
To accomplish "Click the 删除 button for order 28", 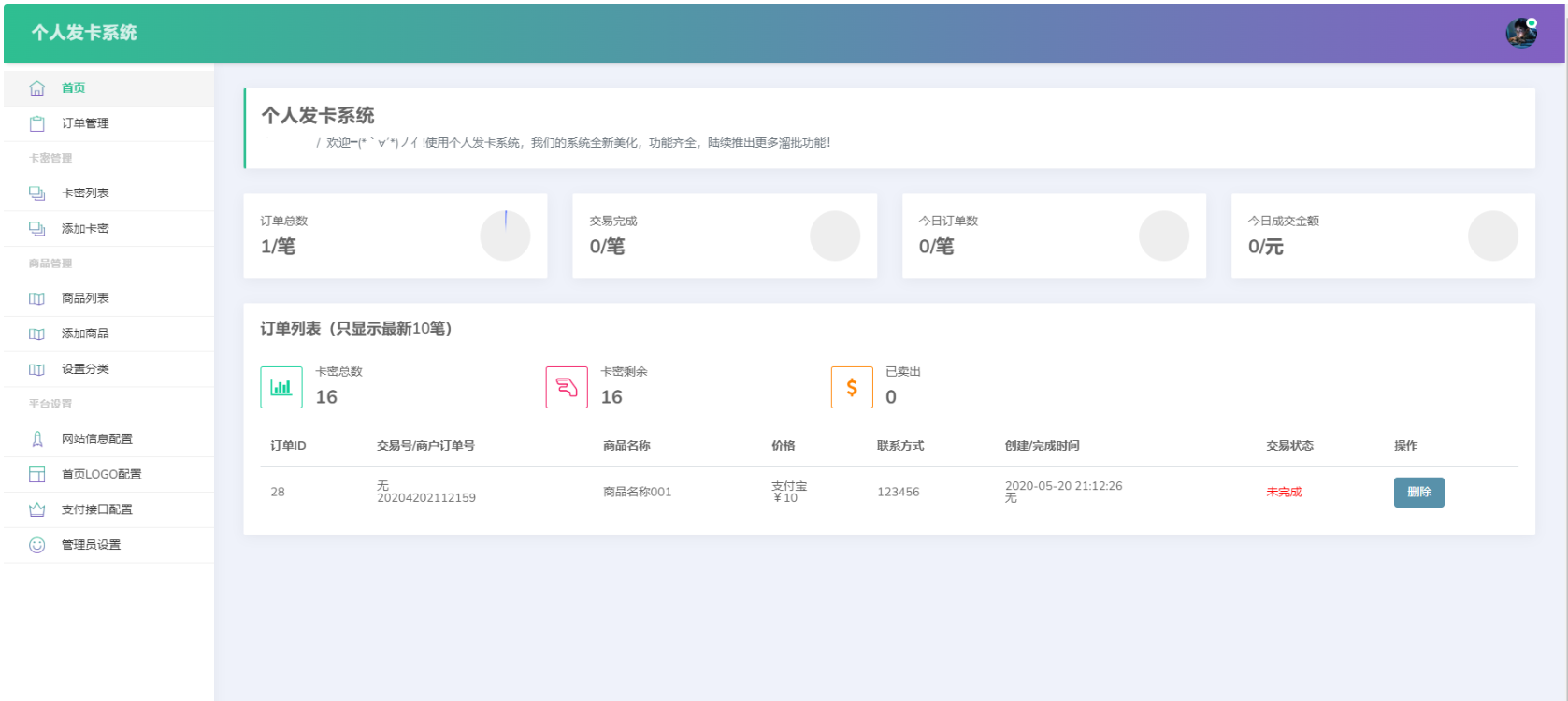I will pos(1418,493).
